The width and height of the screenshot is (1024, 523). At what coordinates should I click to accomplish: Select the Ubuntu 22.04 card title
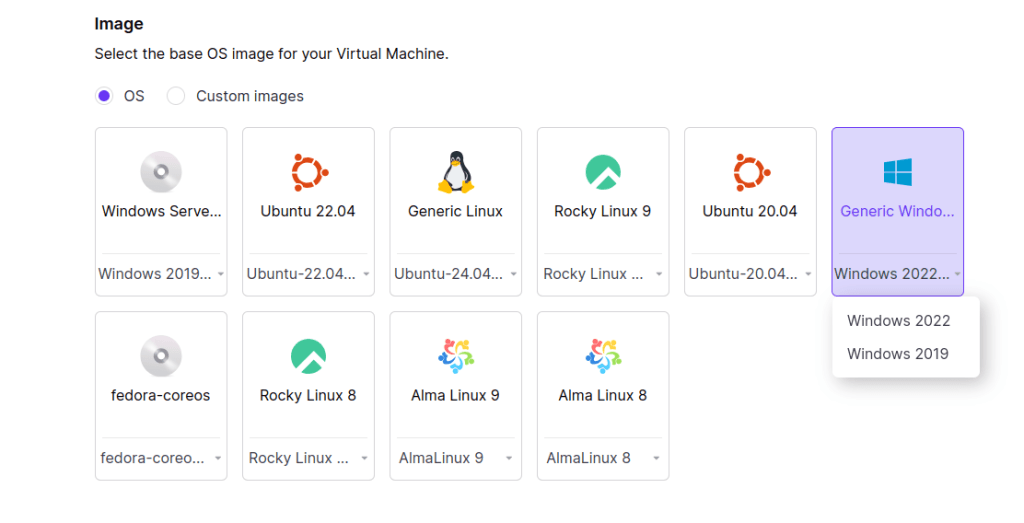click(x=308, y=212)
